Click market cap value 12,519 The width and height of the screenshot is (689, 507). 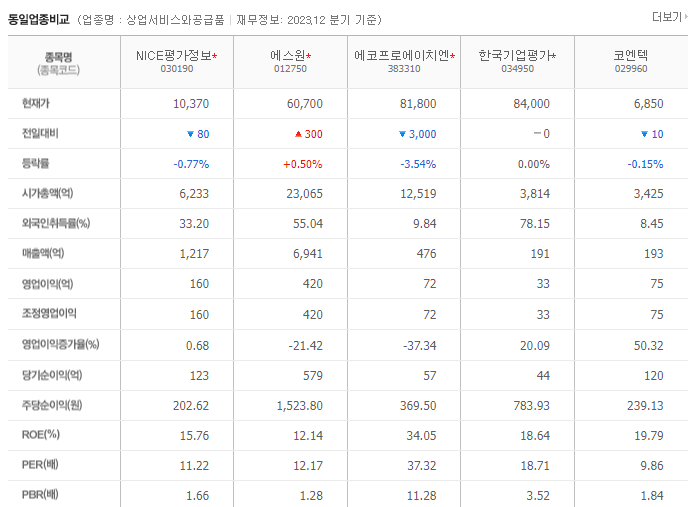418,194
